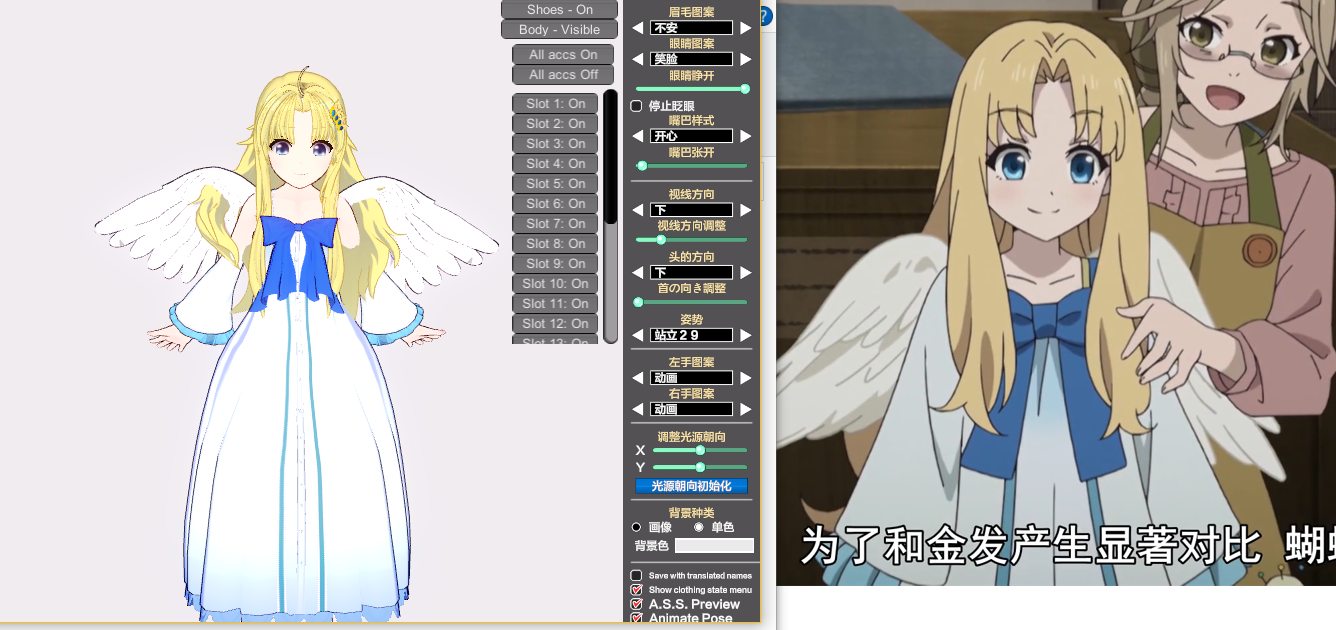Uncheck Show clothing state menu

pos(636,590)
